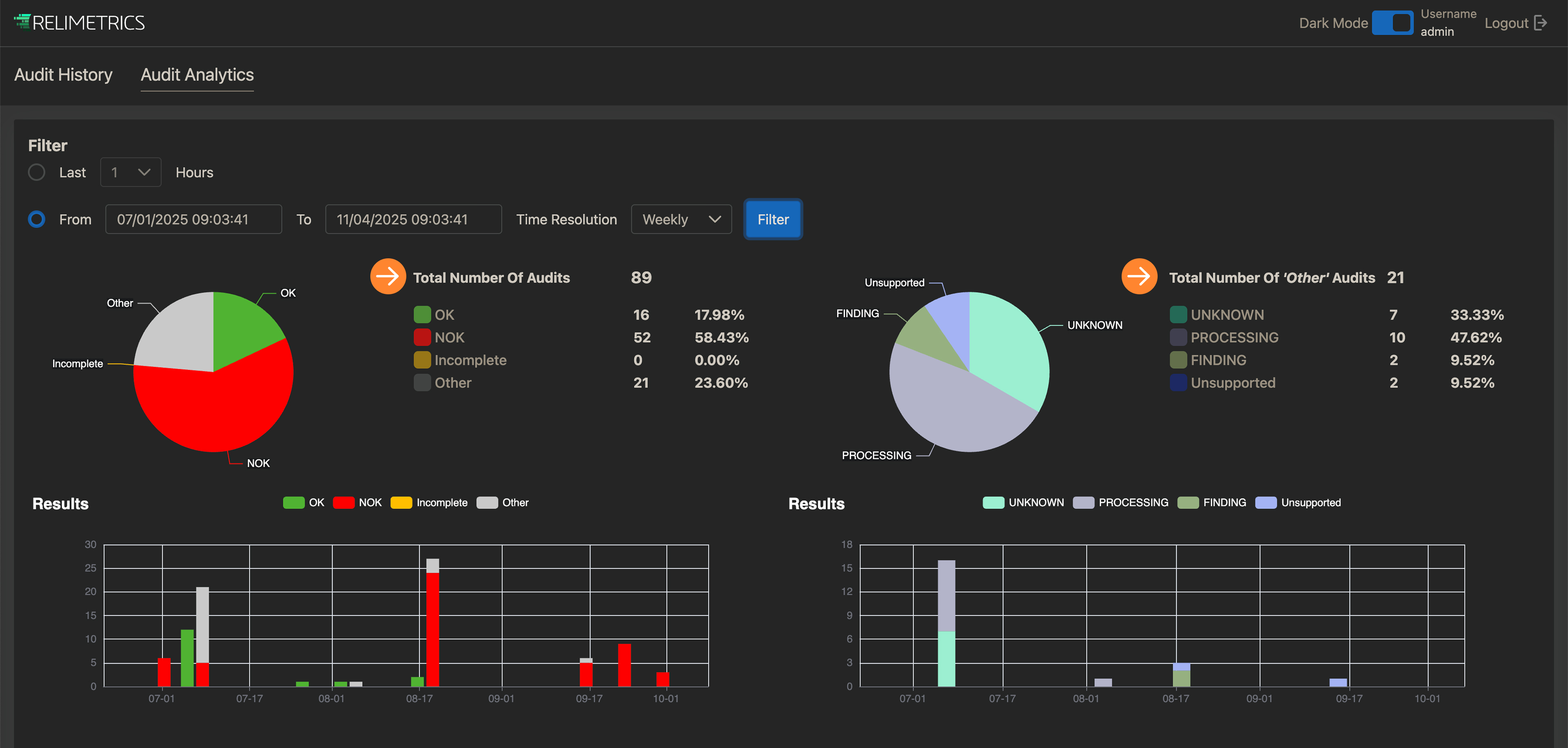Click orange arrow beside Total 'Other' Audits
The width and height of the screenshot is (1568, 748).
coord(1139,277)
